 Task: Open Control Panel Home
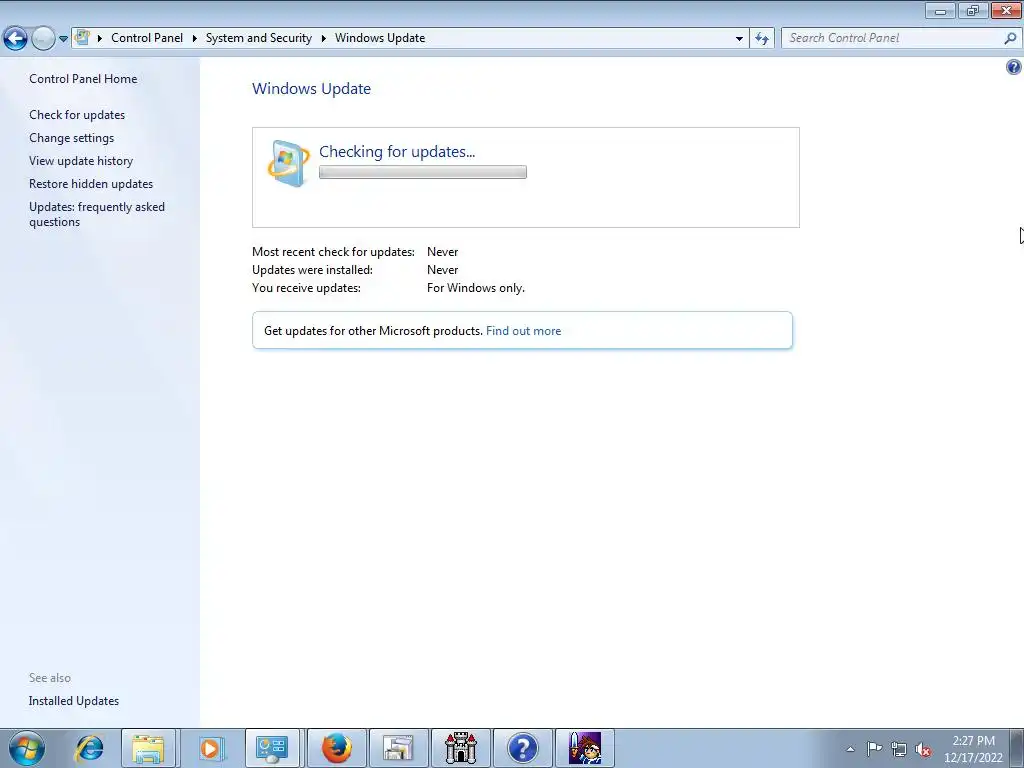tap(83, 78)
